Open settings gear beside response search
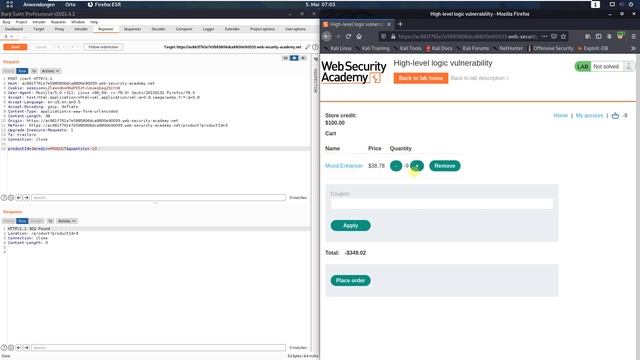640x360 pixels. (x=11, y=347)
